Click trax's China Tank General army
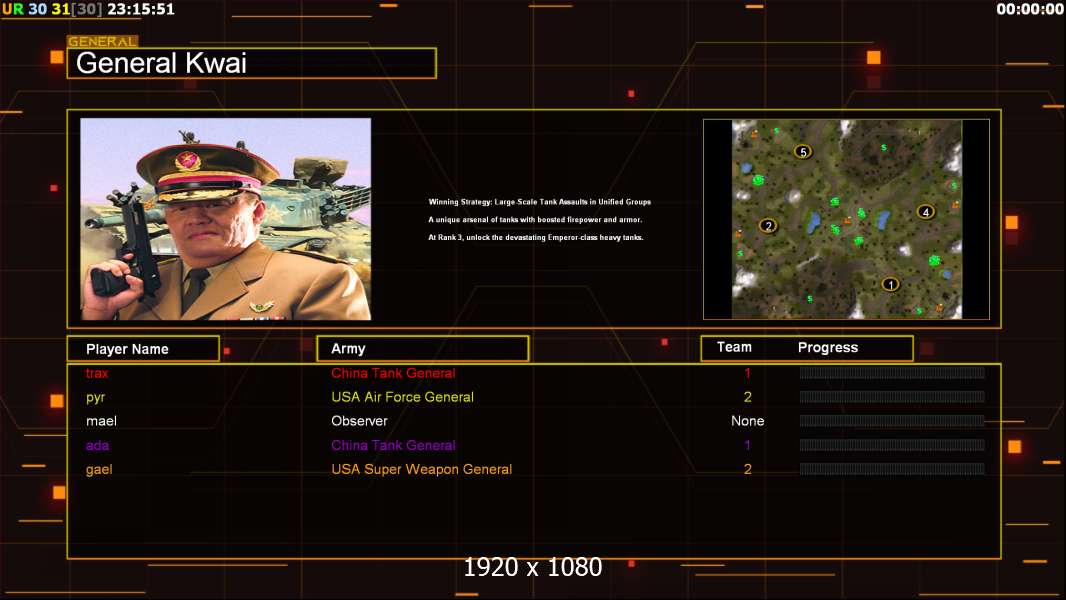Image resolution: width=1066 pixels, height=600 pixels. point(393,373)
